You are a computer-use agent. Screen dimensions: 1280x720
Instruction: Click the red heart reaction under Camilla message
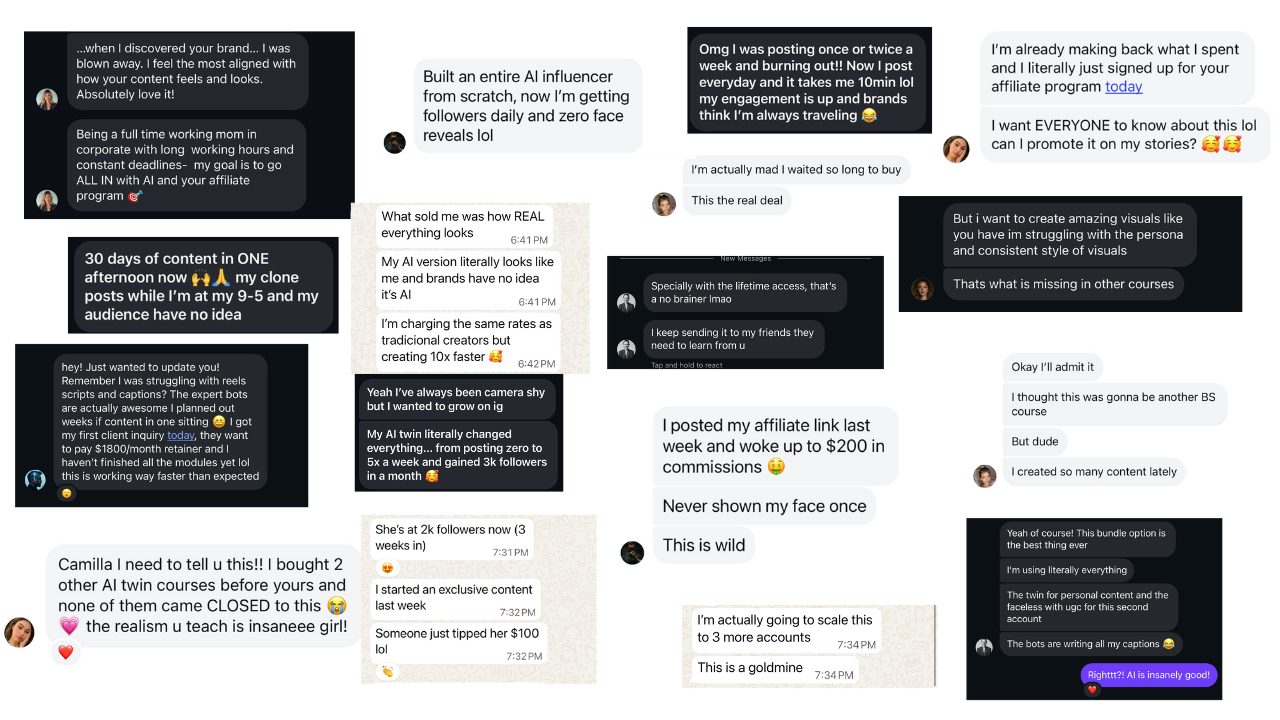[65, 653]
